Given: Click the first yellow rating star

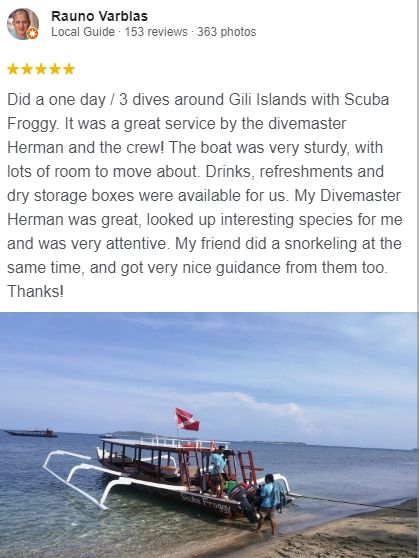Looking at the screenshot, I should (13, 69).
